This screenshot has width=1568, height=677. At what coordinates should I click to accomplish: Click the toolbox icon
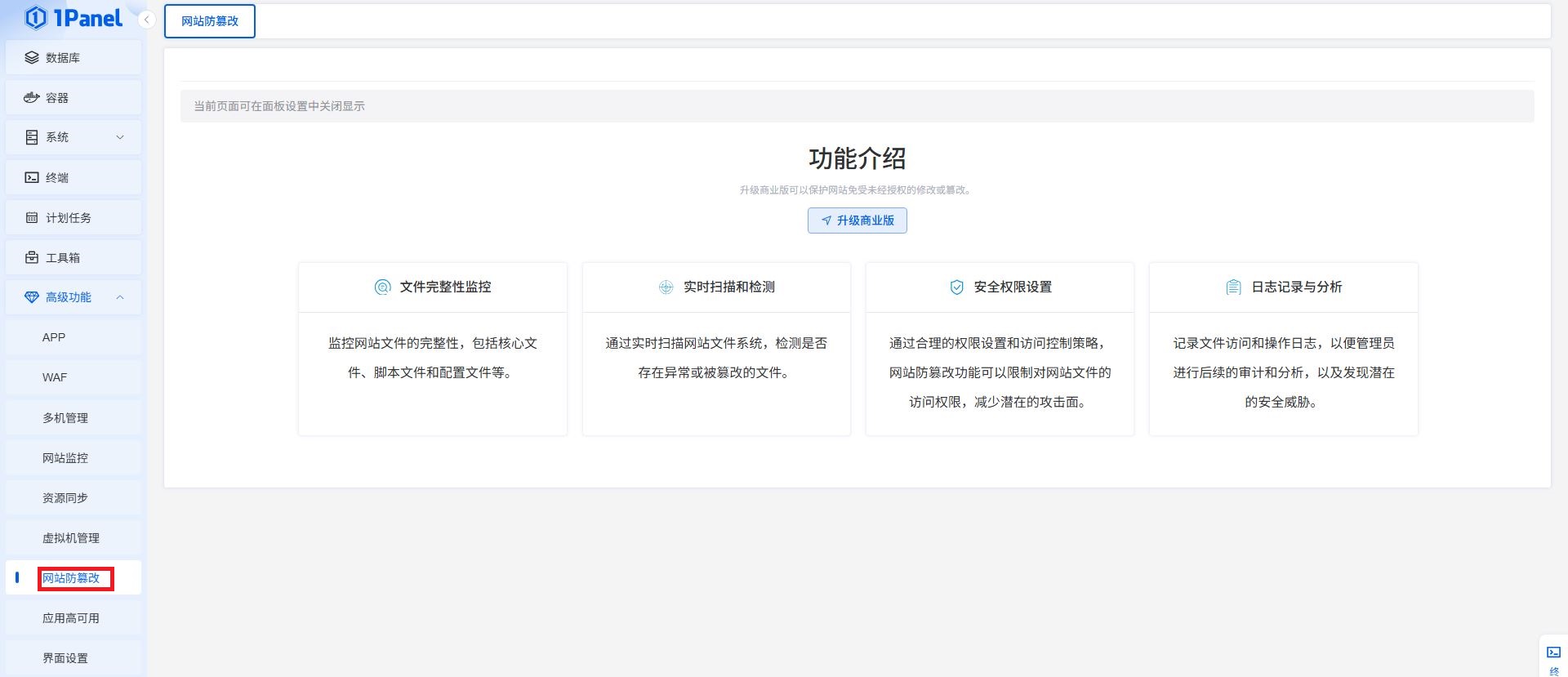(32, 258)
